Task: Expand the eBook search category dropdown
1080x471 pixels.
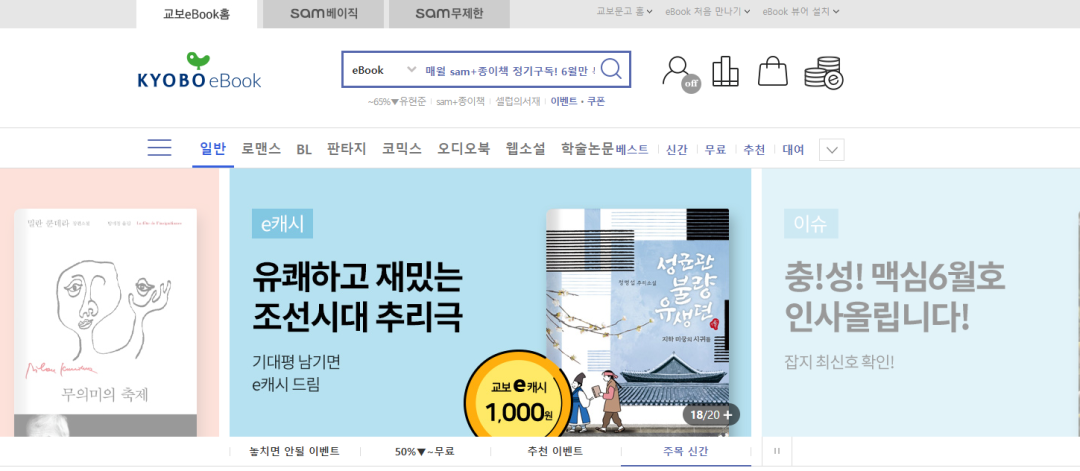Action: [384, 70]
